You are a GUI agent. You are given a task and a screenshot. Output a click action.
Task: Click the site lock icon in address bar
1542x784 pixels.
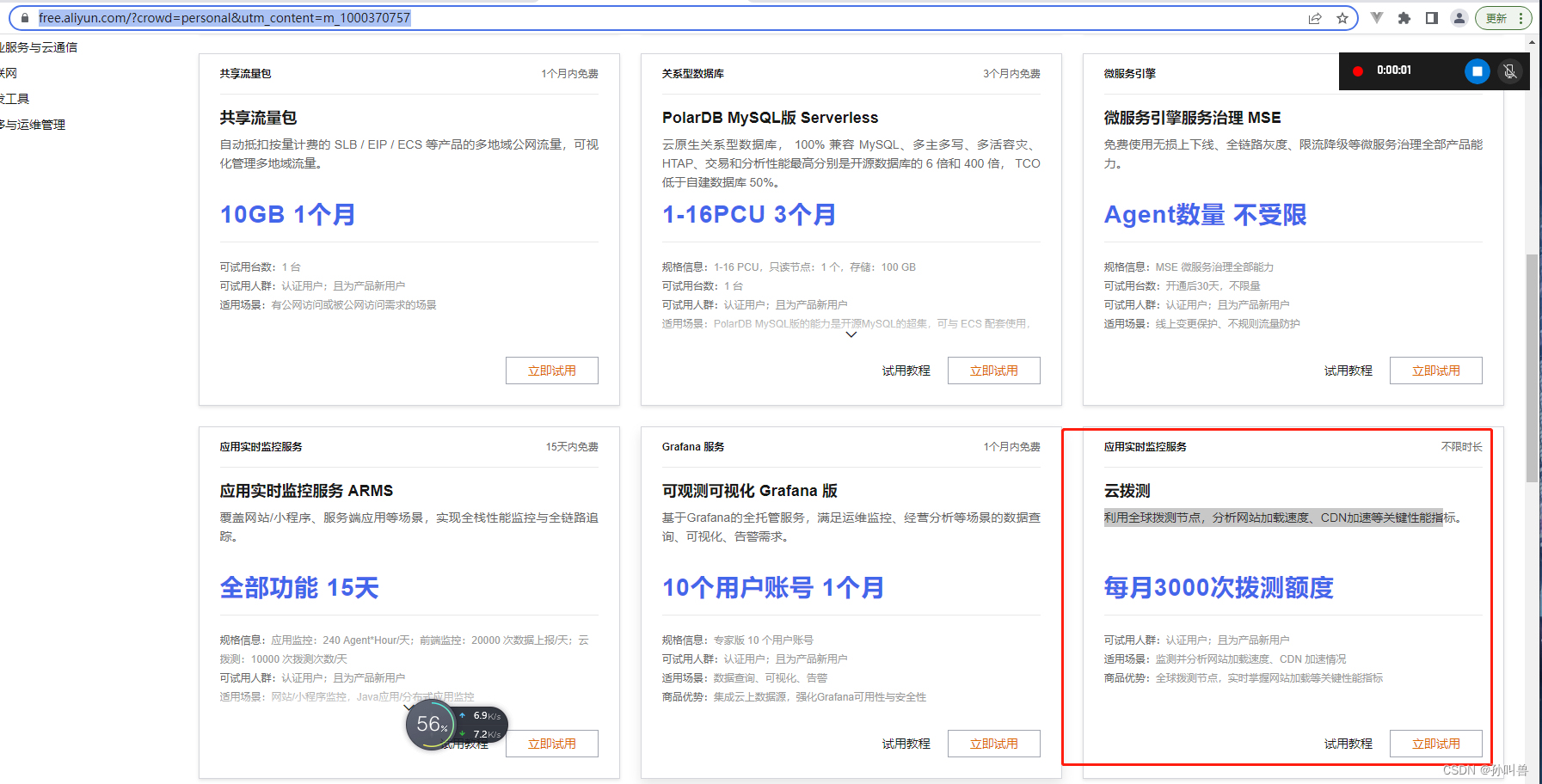click(25, 18)
